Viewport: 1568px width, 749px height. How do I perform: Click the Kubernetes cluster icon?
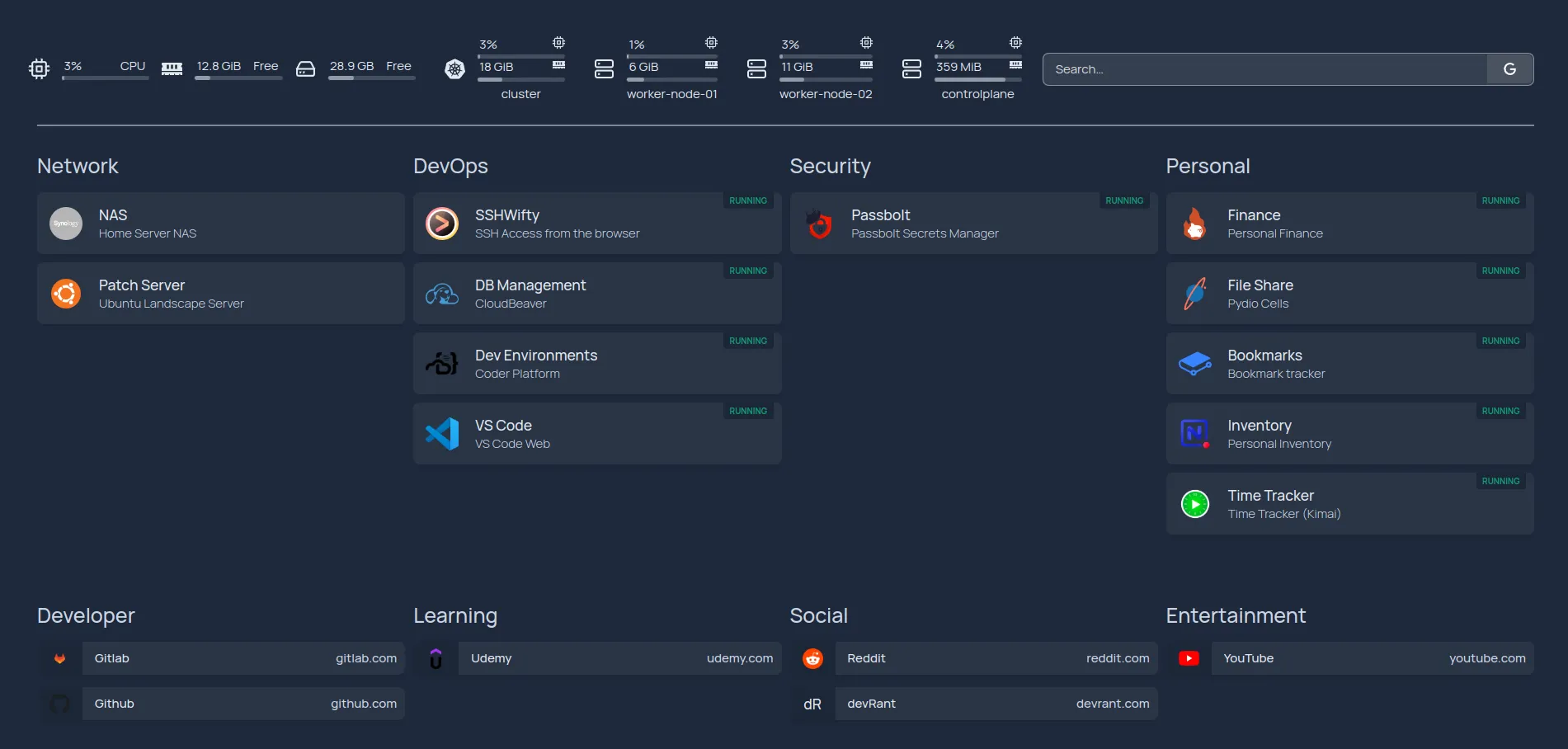tap(453, 70)
